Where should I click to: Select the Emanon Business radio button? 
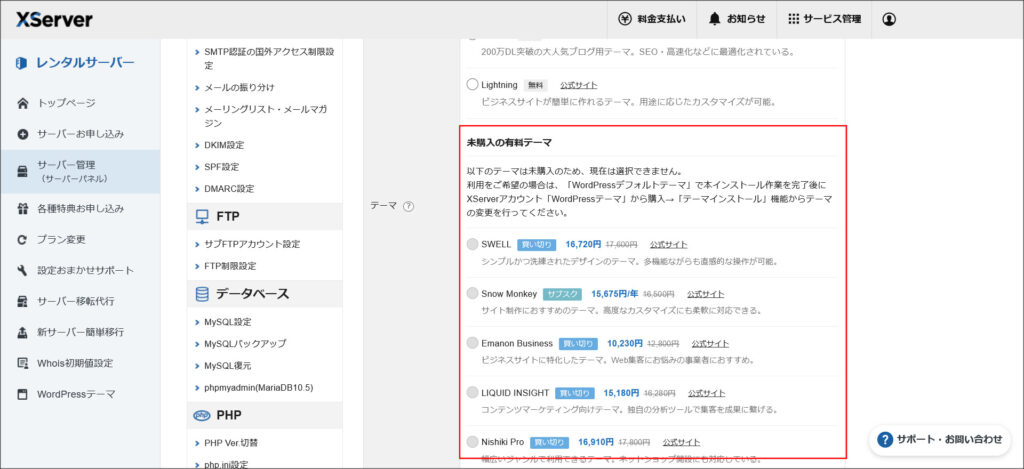[x=472, y=343]
